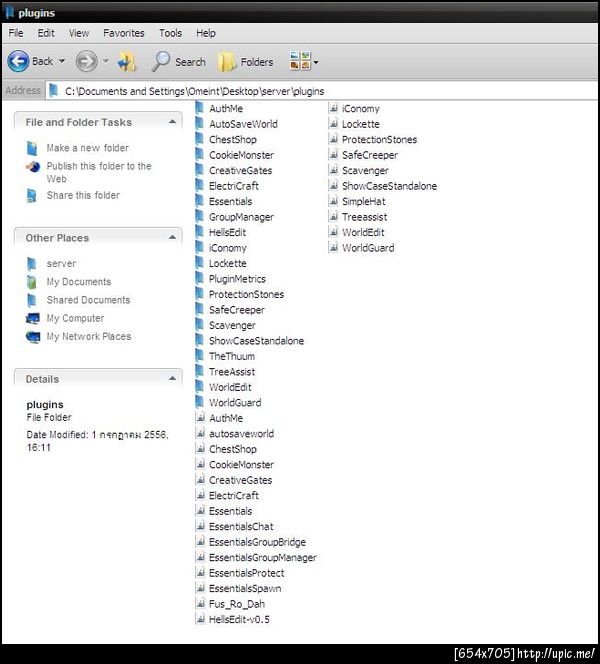Open the Favorites menu
The width and height of the screenshot is (600, 664).
124,33
